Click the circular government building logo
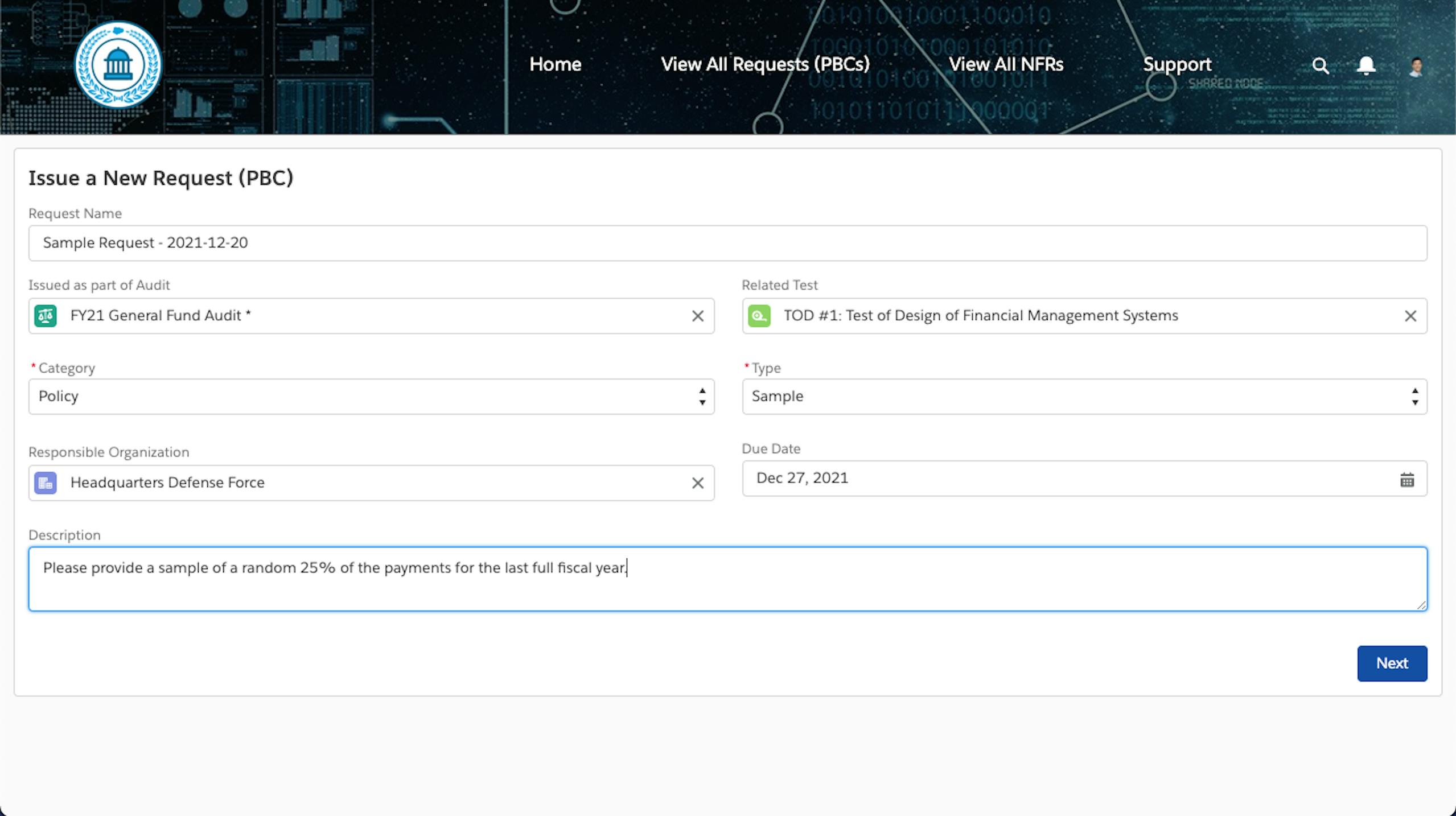 [118, 64]
